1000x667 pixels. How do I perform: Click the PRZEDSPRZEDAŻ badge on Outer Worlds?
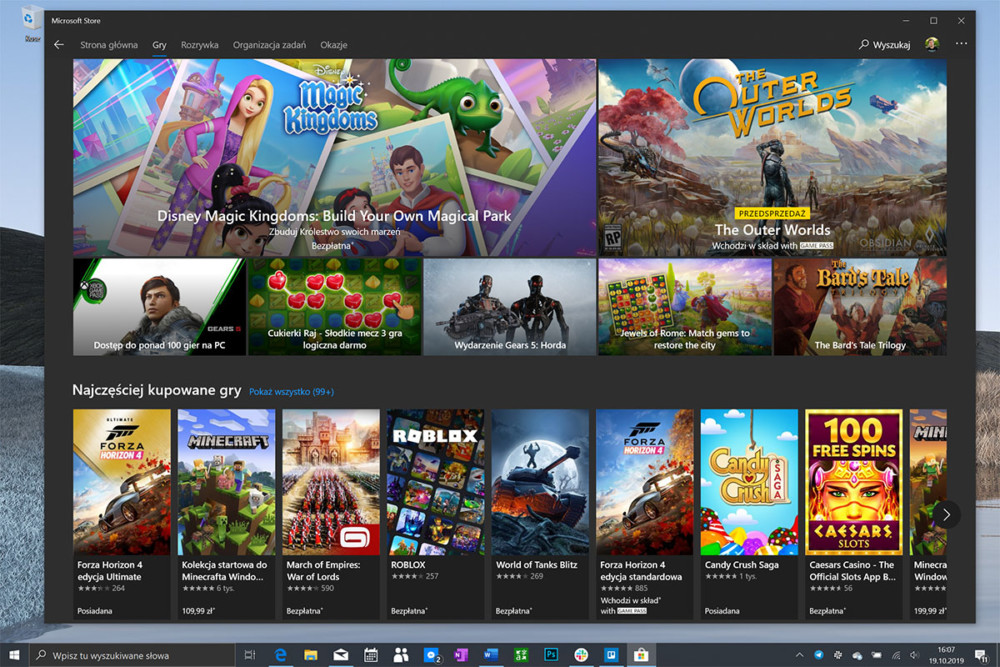(772, 214)
